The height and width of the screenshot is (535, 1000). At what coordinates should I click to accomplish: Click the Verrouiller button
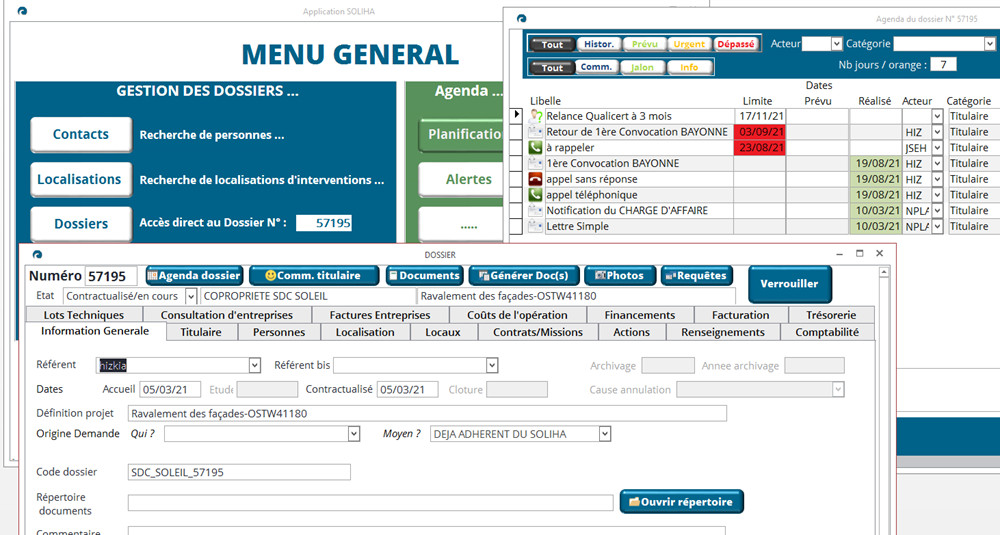coord(789,284)
